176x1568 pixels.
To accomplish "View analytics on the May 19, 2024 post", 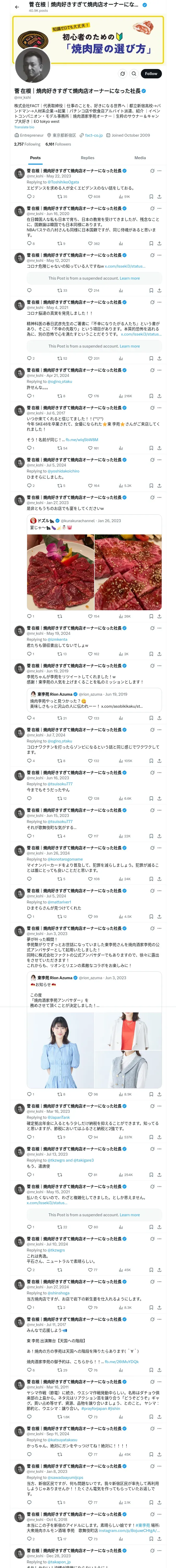I will pyautogui.click(x=122, y=654).
